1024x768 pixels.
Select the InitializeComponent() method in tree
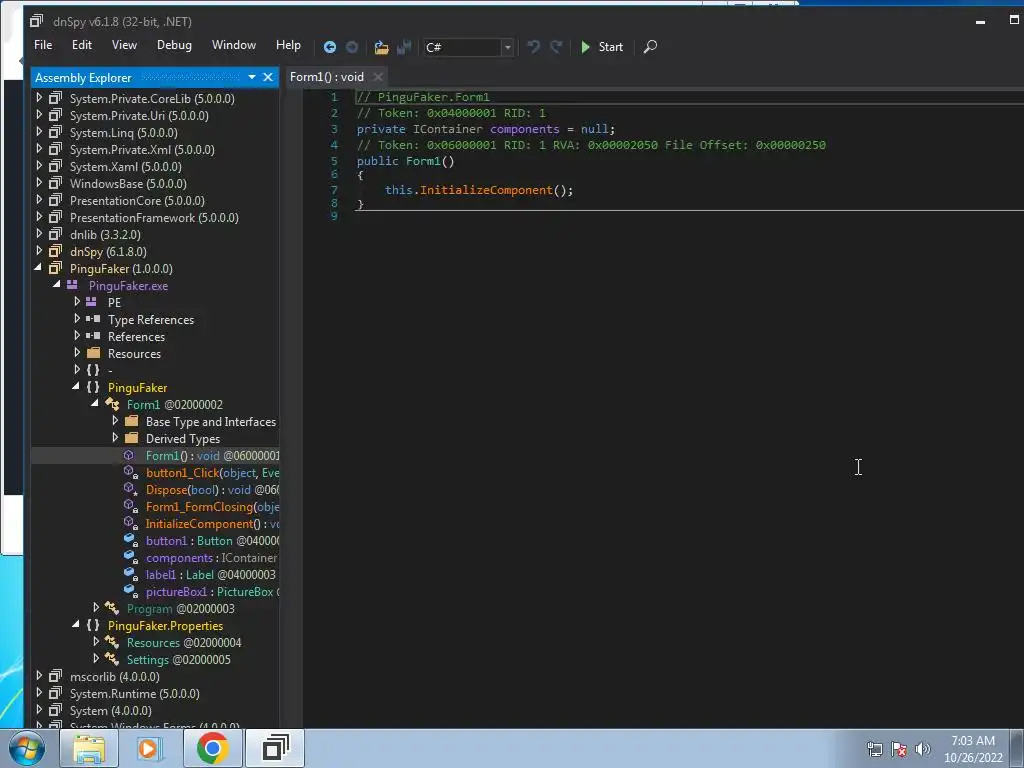(212, 524)
